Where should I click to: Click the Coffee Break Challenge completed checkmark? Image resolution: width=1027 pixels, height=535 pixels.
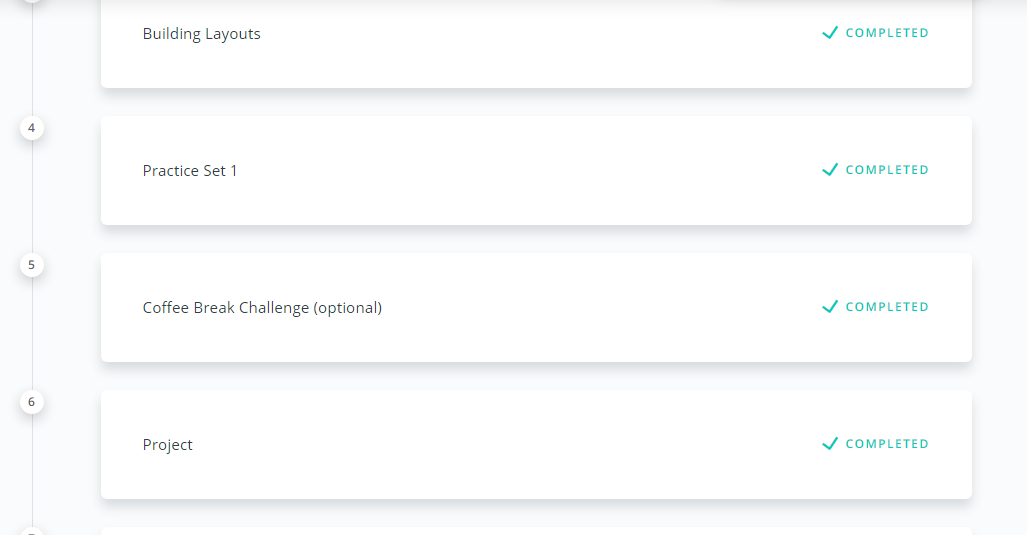click(x=829, y=307)
